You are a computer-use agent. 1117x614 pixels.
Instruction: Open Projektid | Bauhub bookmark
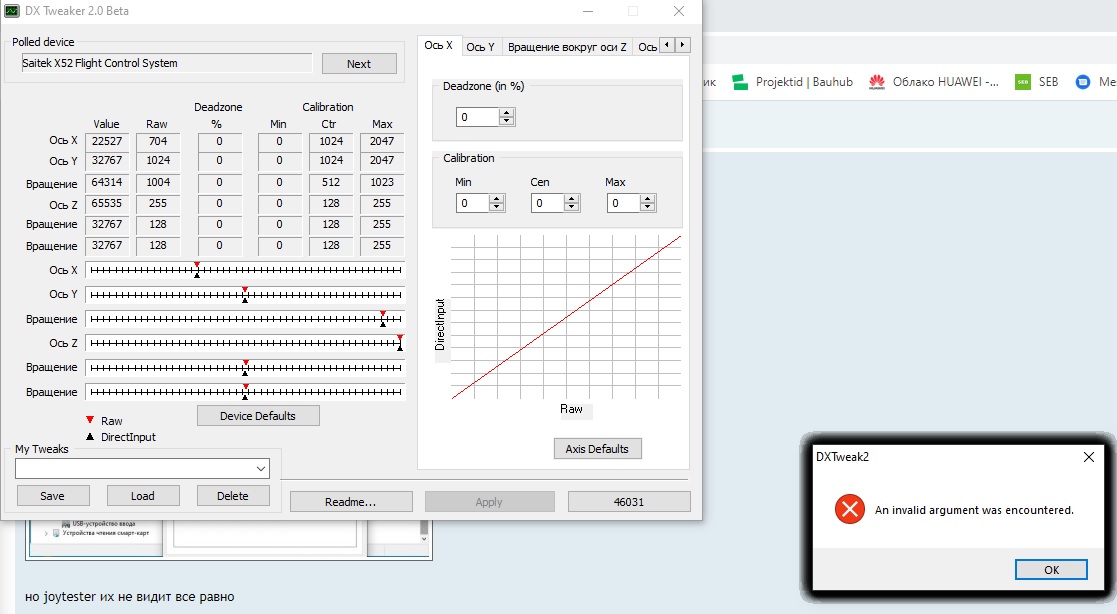(793, 83)
